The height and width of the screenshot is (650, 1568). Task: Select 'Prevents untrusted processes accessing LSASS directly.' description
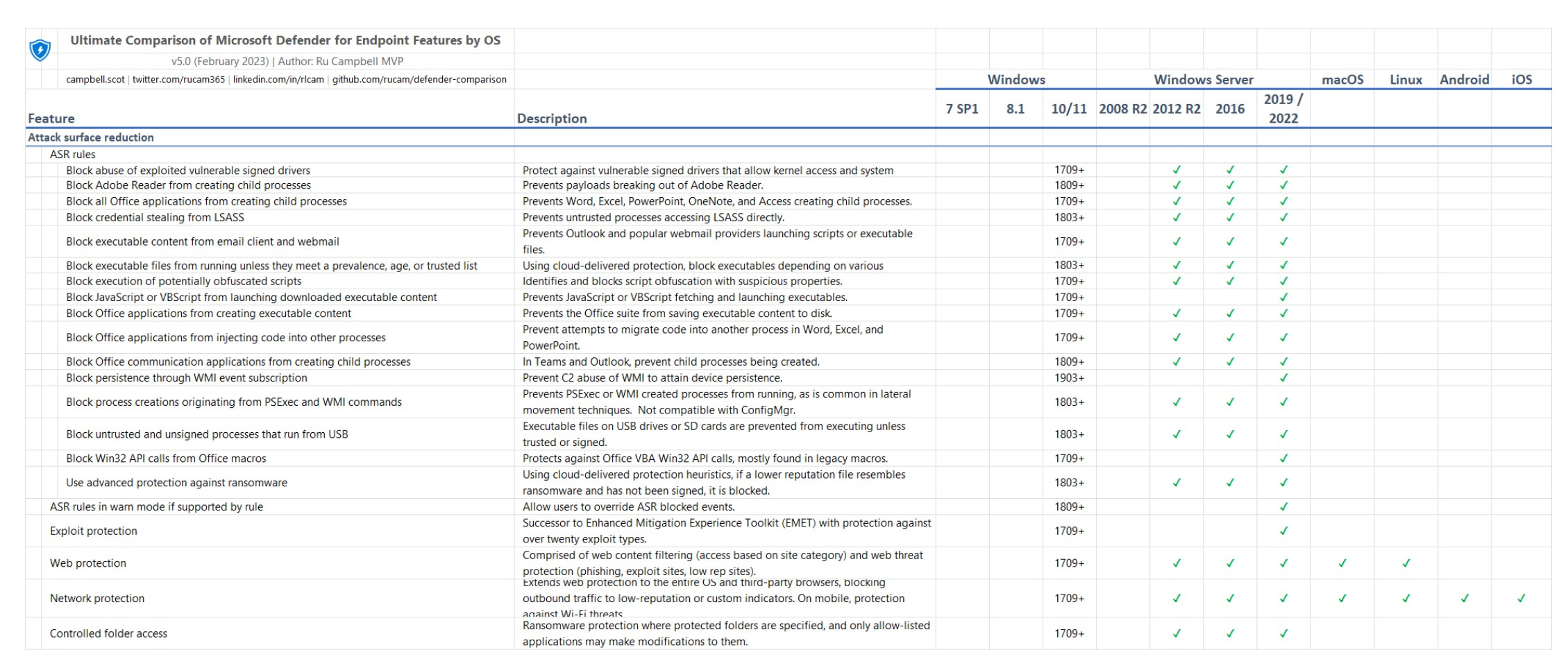(x=653, y=217)
